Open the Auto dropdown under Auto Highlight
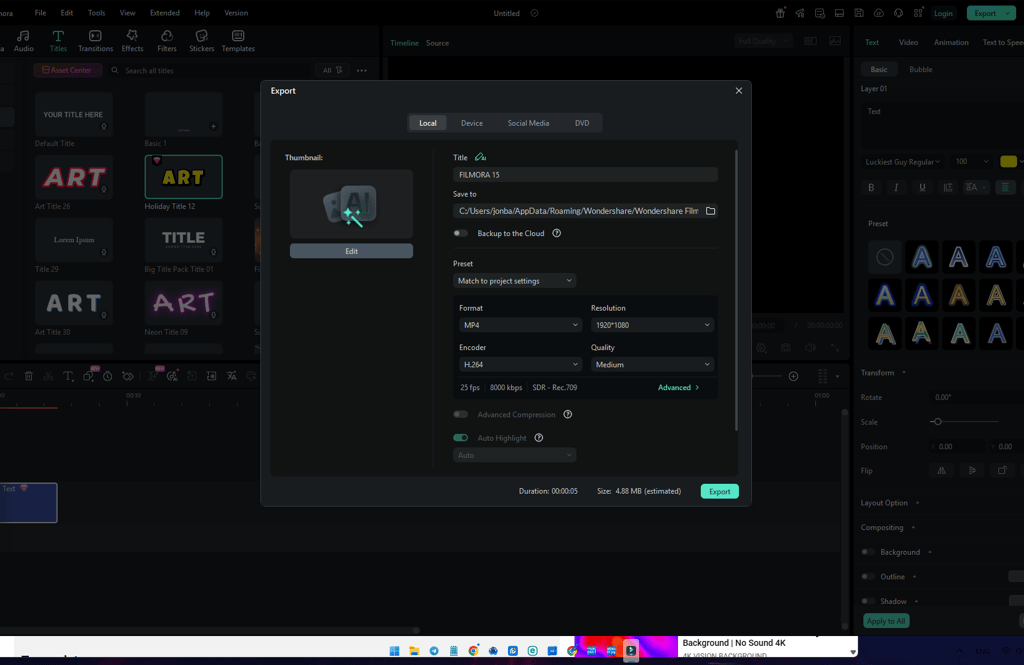Viewport: 1024px width, 665px height. coord(515,455)
